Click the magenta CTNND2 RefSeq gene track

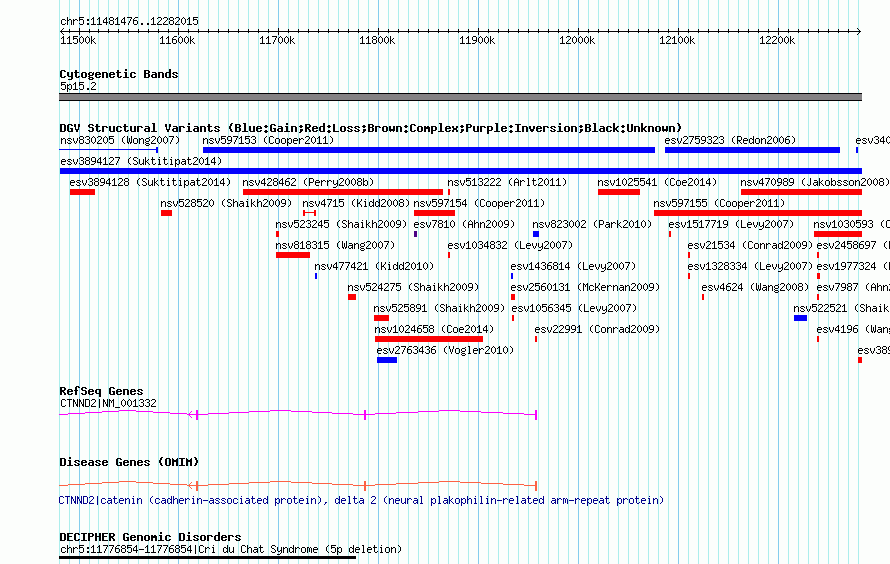click(x=298, y=414)
